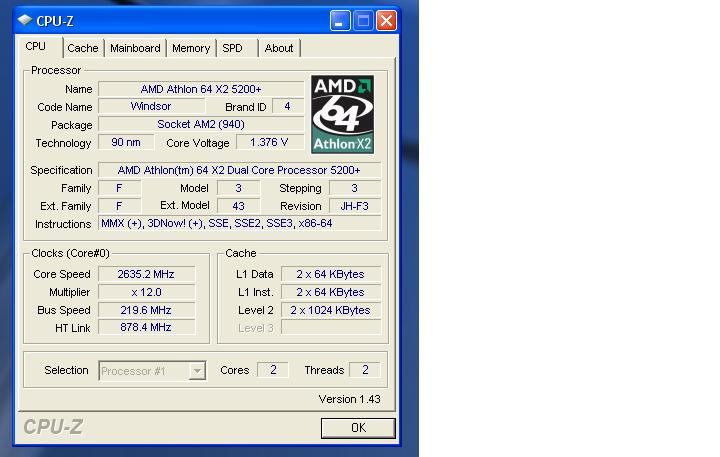Click the AMD Athlon X2 logo image
Screen dimensions: 720x457
343,114
